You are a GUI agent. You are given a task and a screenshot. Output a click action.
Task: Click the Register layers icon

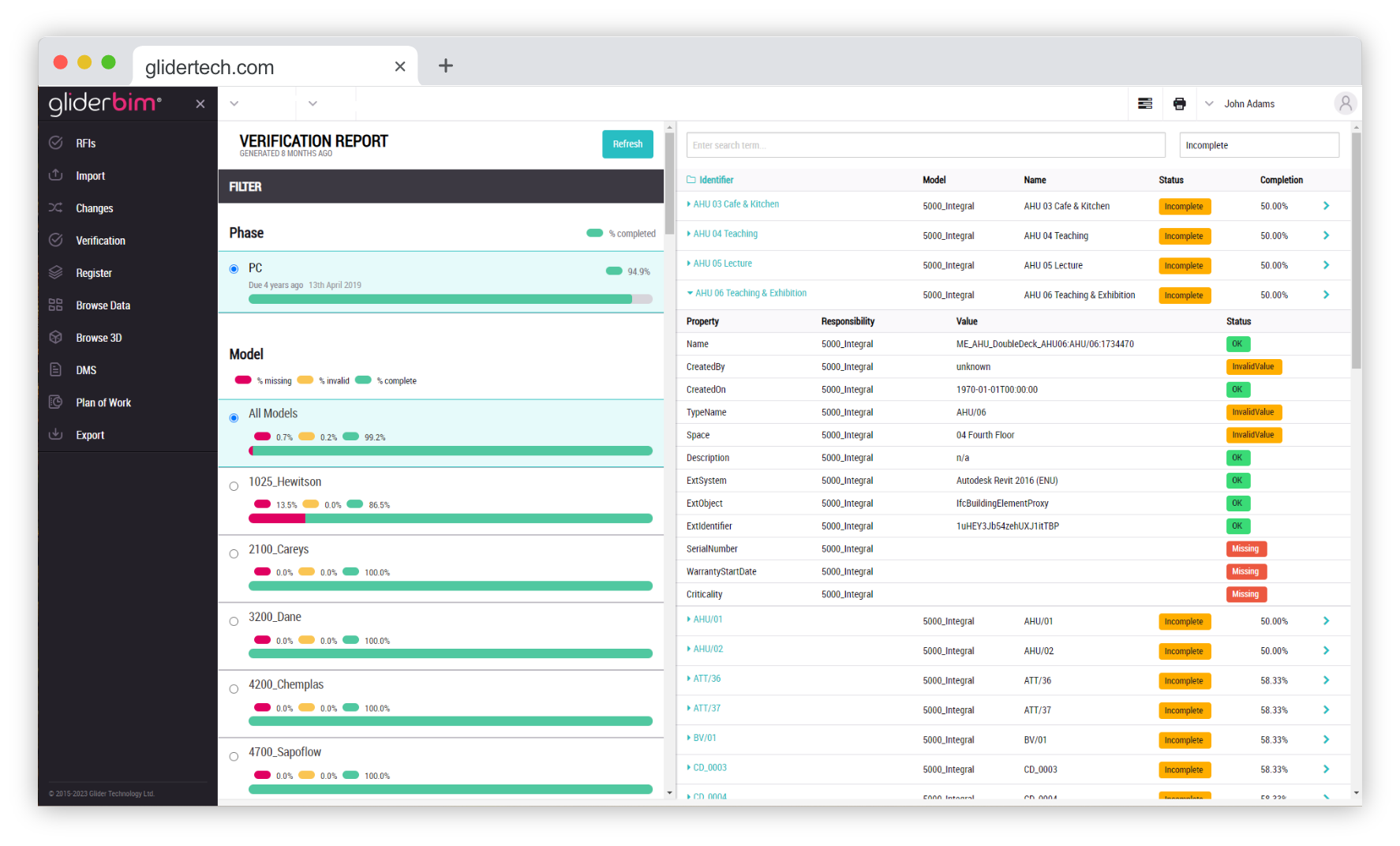coord(56,273)
